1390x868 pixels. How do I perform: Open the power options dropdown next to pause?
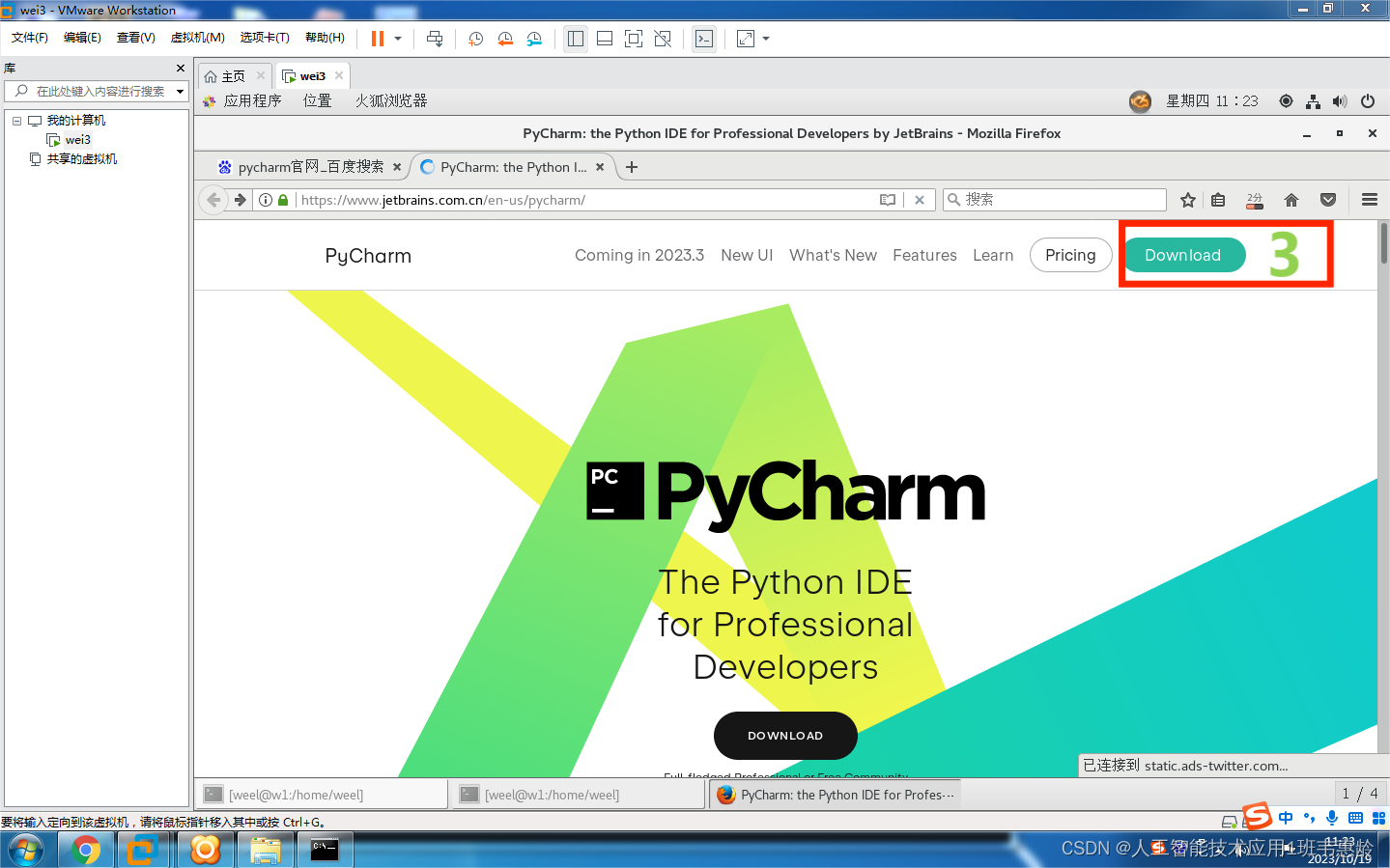point(398,39)
